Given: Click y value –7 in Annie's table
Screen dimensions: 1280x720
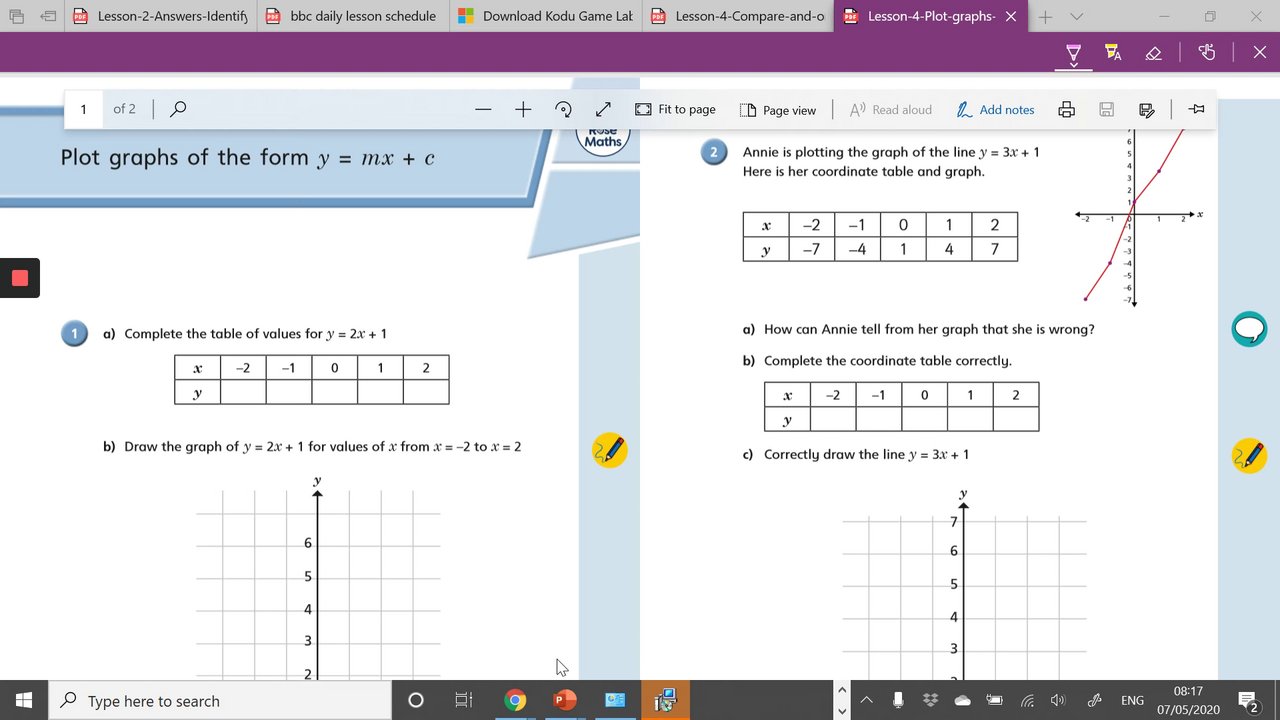Looking at the screenshot, I should point(811,249).
